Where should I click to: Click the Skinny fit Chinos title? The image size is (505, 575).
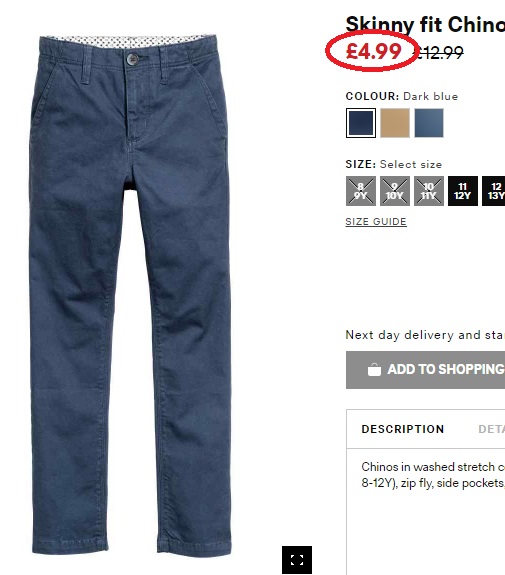point(425,25)
